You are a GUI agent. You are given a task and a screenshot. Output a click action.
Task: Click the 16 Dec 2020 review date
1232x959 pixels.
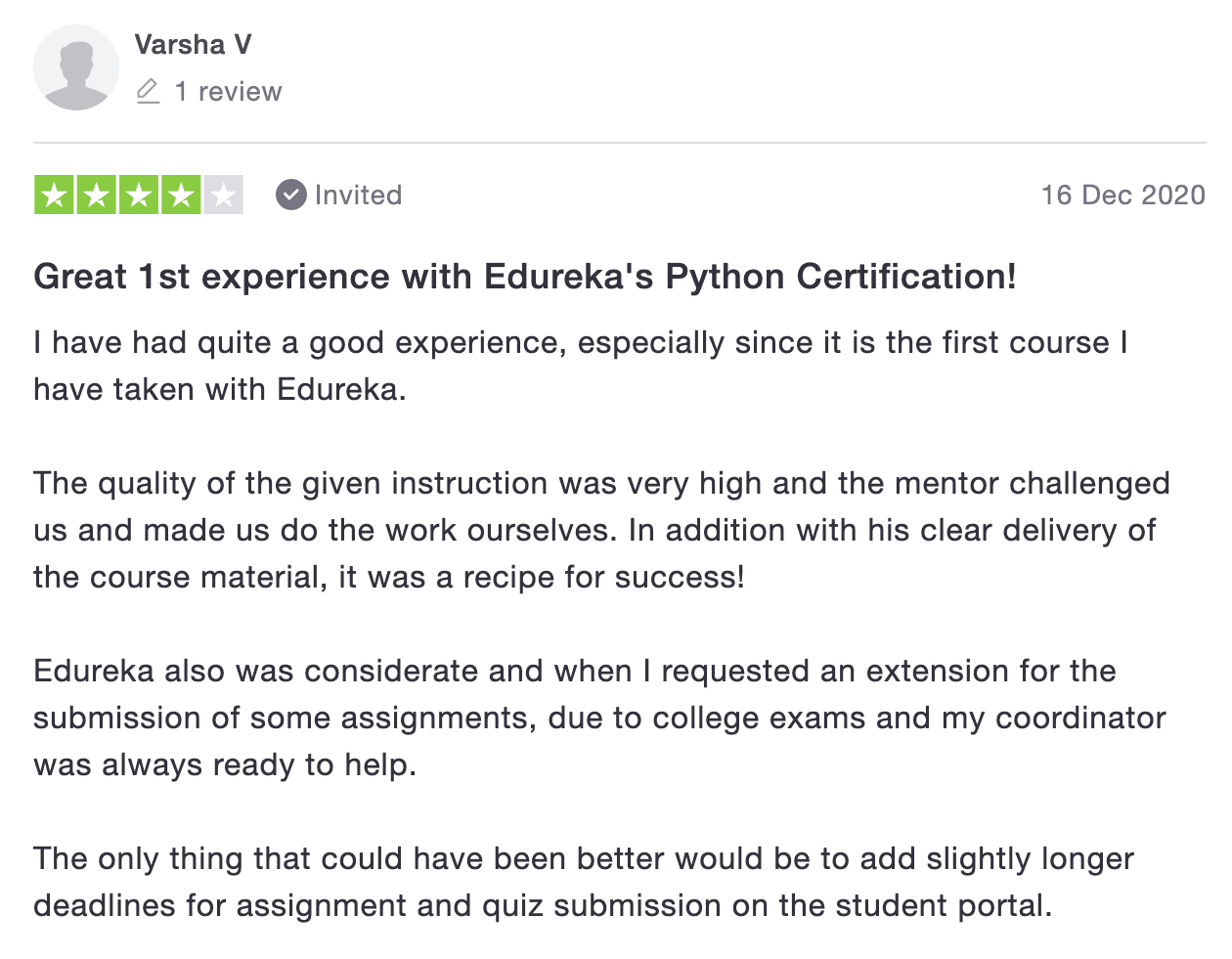[x=1125, y=195]
